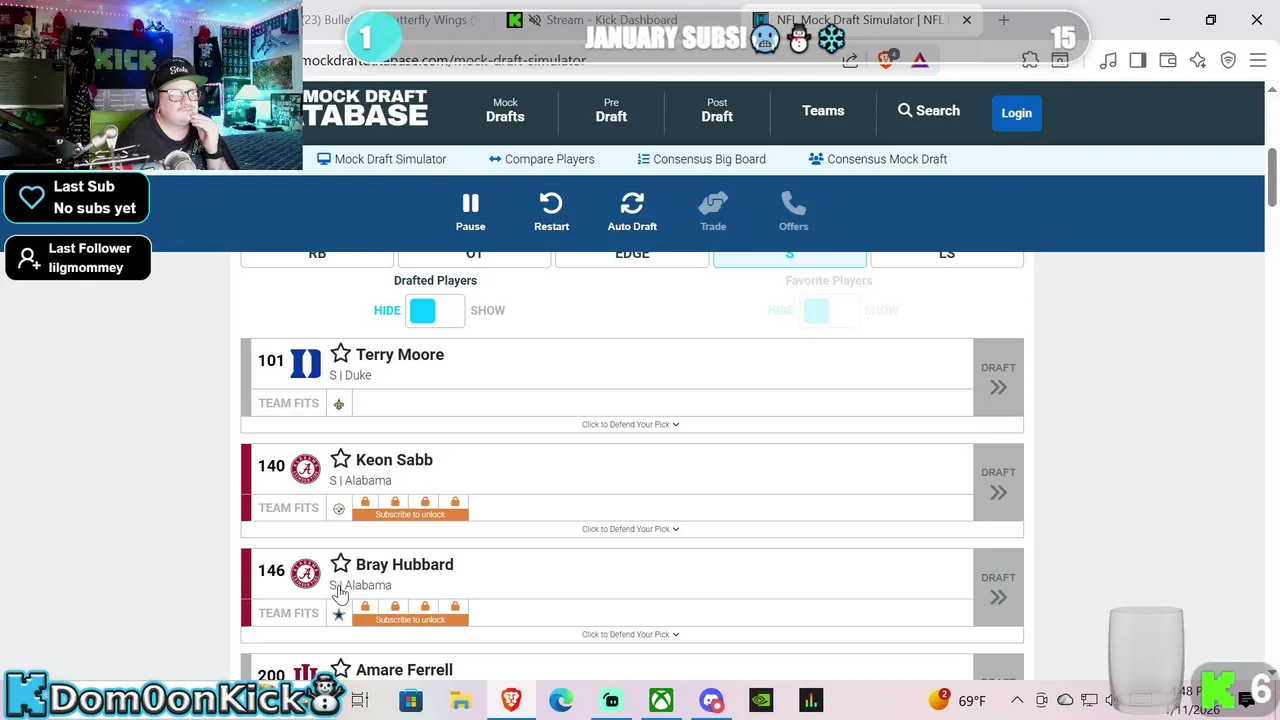Open the Trade option
Image resolution: width=1280 pixels, height=720 pixels.
(713, 212)
